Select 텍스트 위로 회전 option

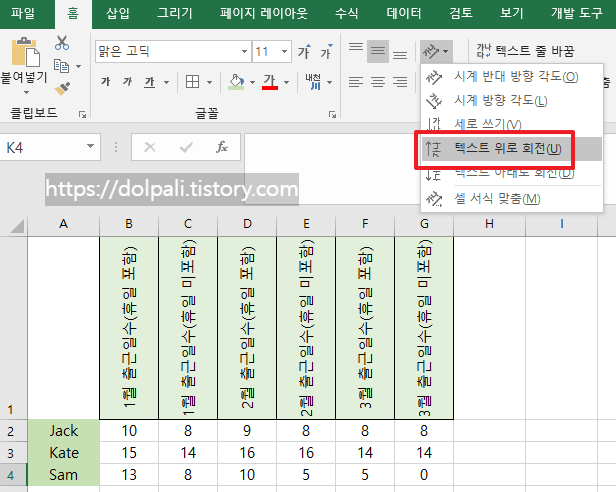tap(512, 149)
